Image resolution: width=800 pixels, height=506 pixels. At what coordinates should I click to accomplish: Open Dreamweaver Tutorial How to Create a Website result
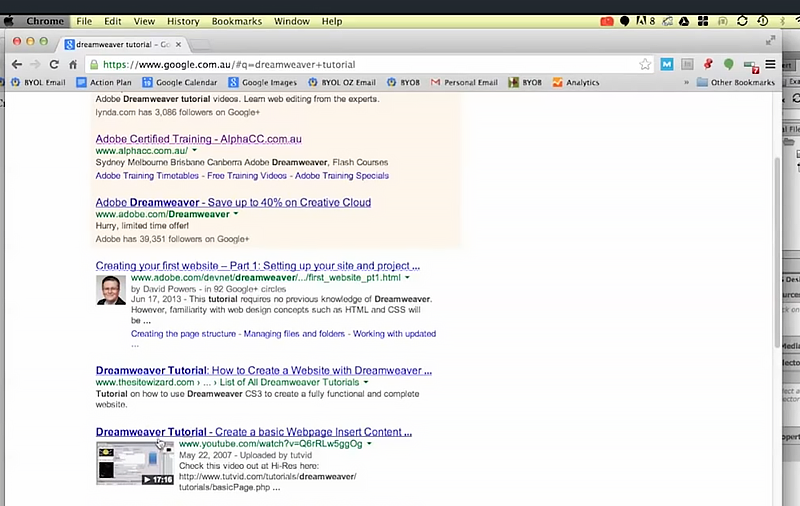264,370
